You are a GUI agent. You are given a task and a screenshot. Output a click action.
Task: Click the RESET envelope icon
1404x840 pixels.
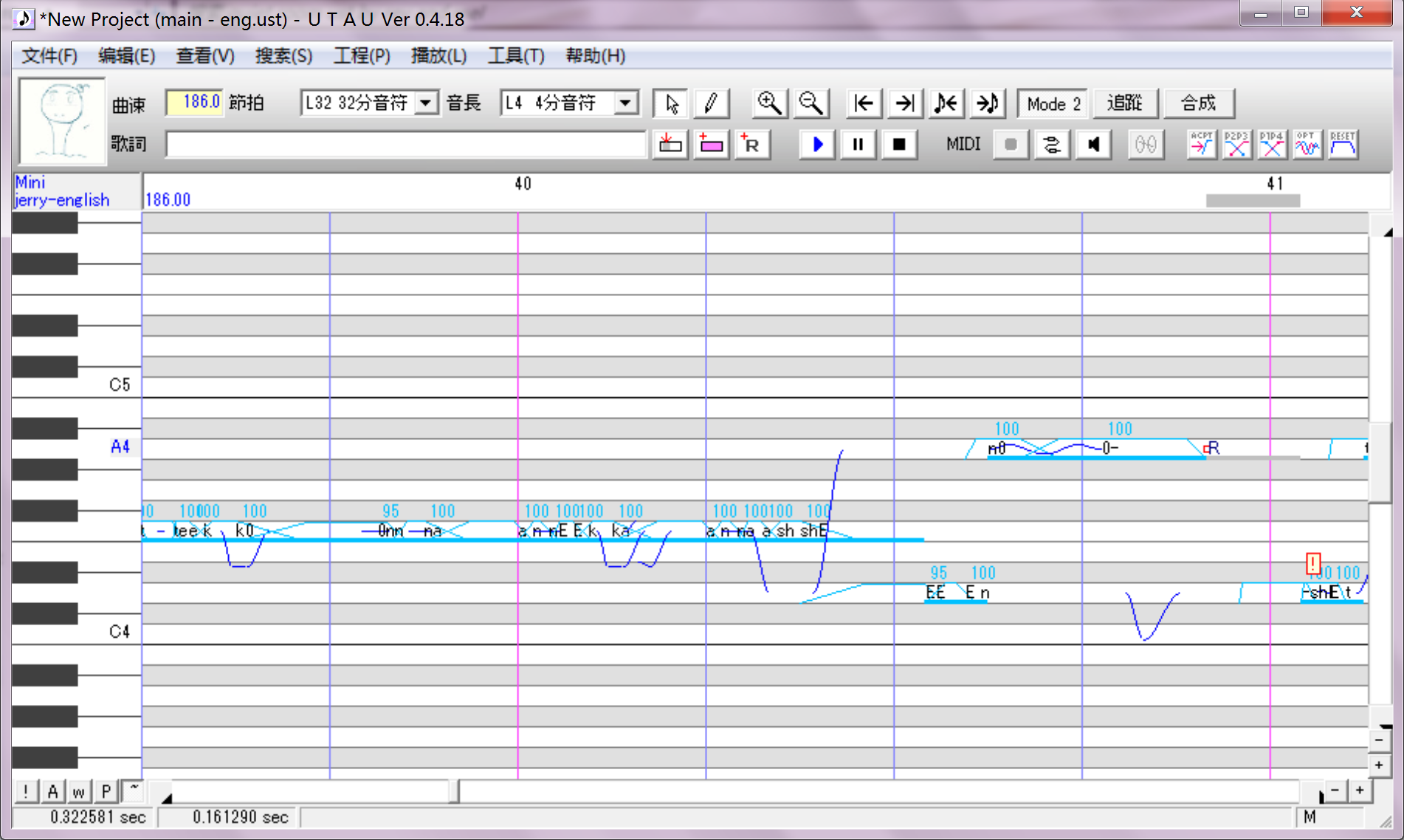tap(1343, 145)
